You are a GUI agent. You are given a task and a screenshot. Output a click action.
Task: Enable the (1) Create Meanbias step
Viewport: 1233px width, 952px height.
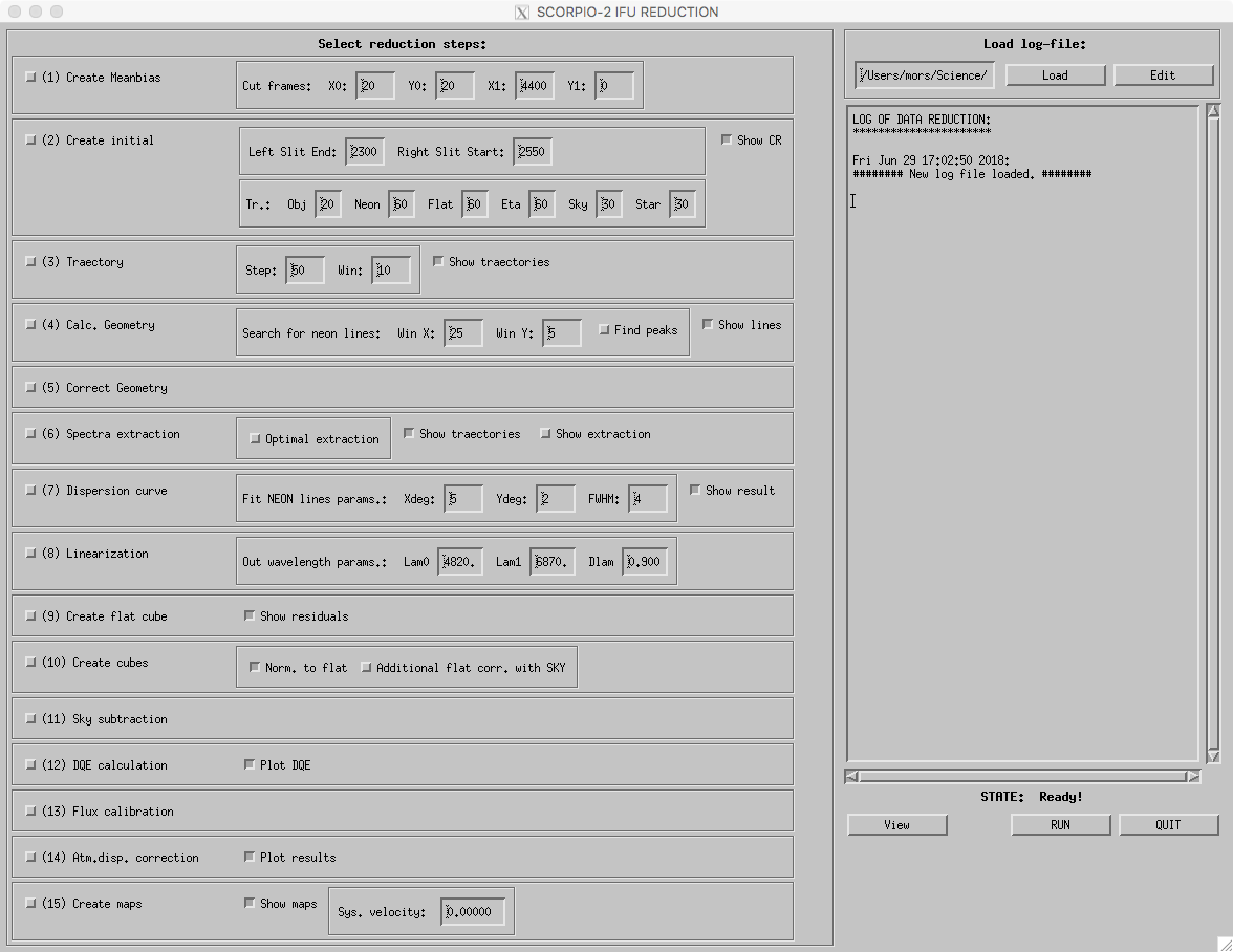pyautogui.click(x=31, y=77)
